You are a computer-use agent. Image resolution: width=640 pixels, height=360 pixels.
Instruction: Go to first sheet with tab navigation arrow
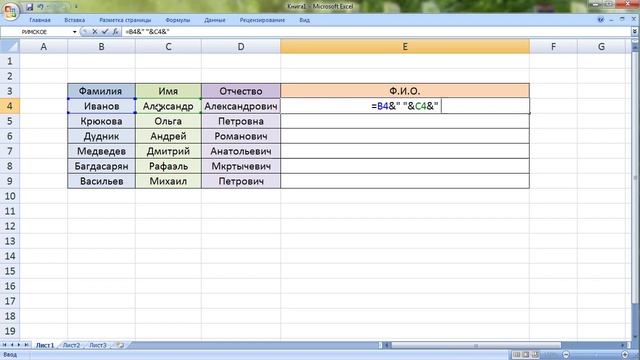click(4, 345)
